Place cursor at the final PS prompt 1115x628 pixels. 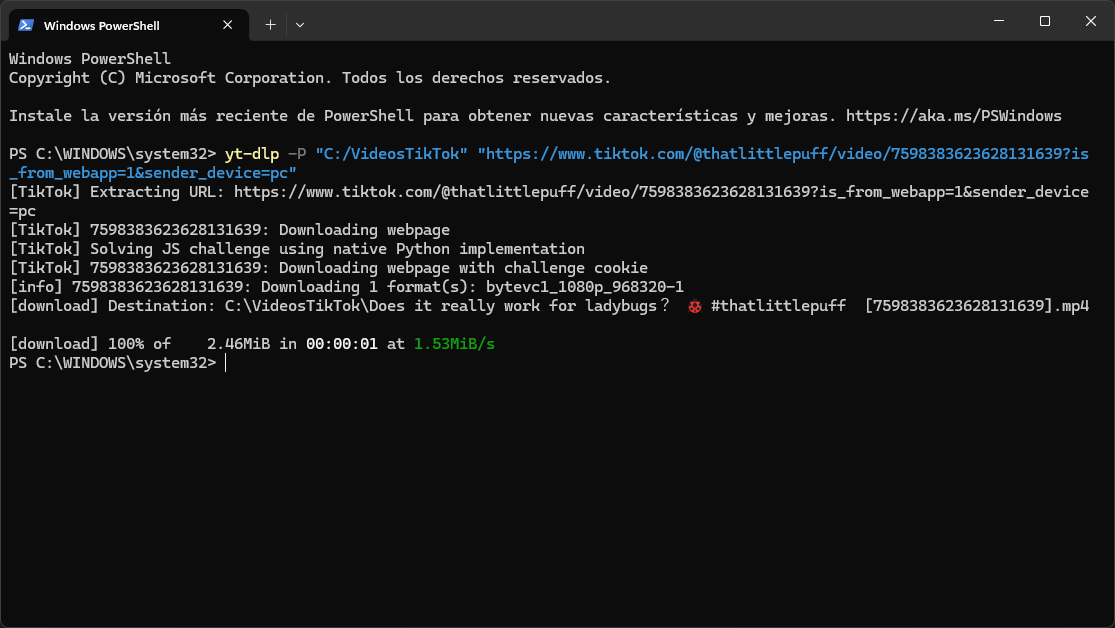coord(225,363)
